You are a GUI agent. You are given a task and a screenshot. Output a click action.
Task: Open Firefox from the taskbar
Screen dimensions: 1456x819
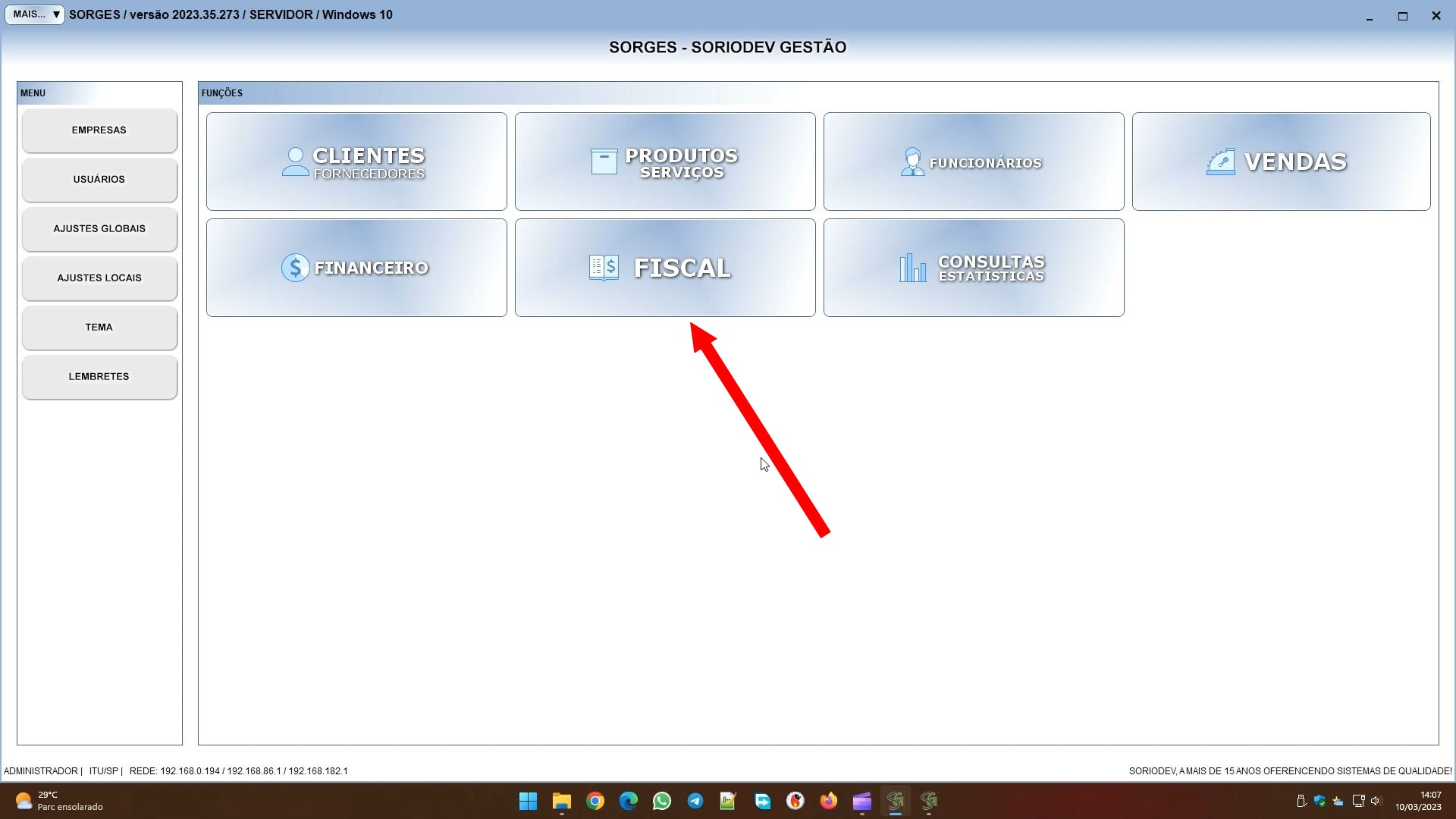[829, 801]
